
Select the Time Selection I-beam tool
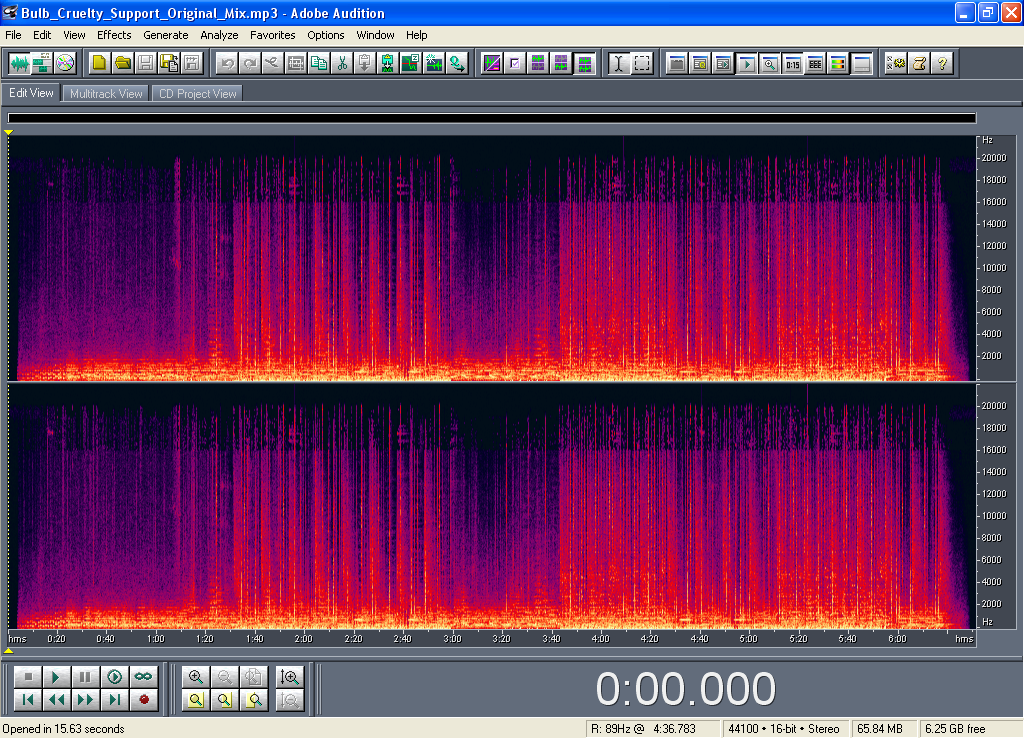pyautogui.click(x=619, y=63)
